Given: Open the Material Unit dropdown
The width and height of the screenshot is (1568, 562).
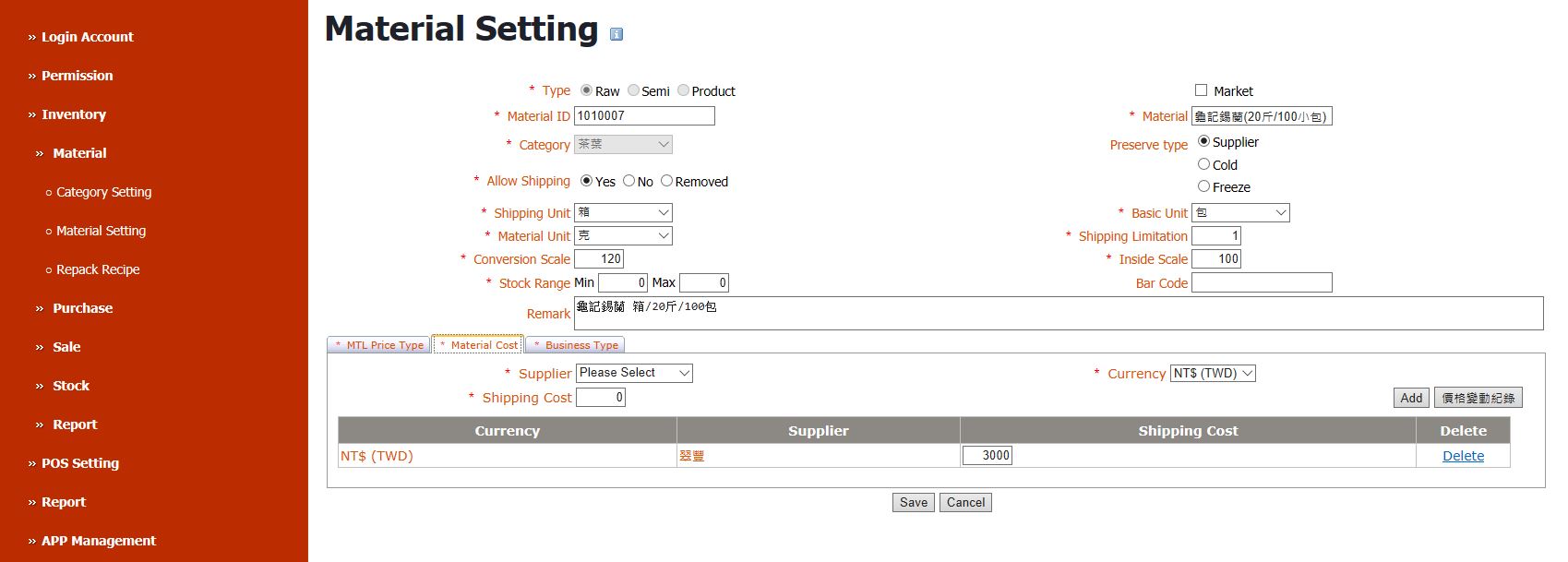Looking at the screenshot, I should [623, 236].
